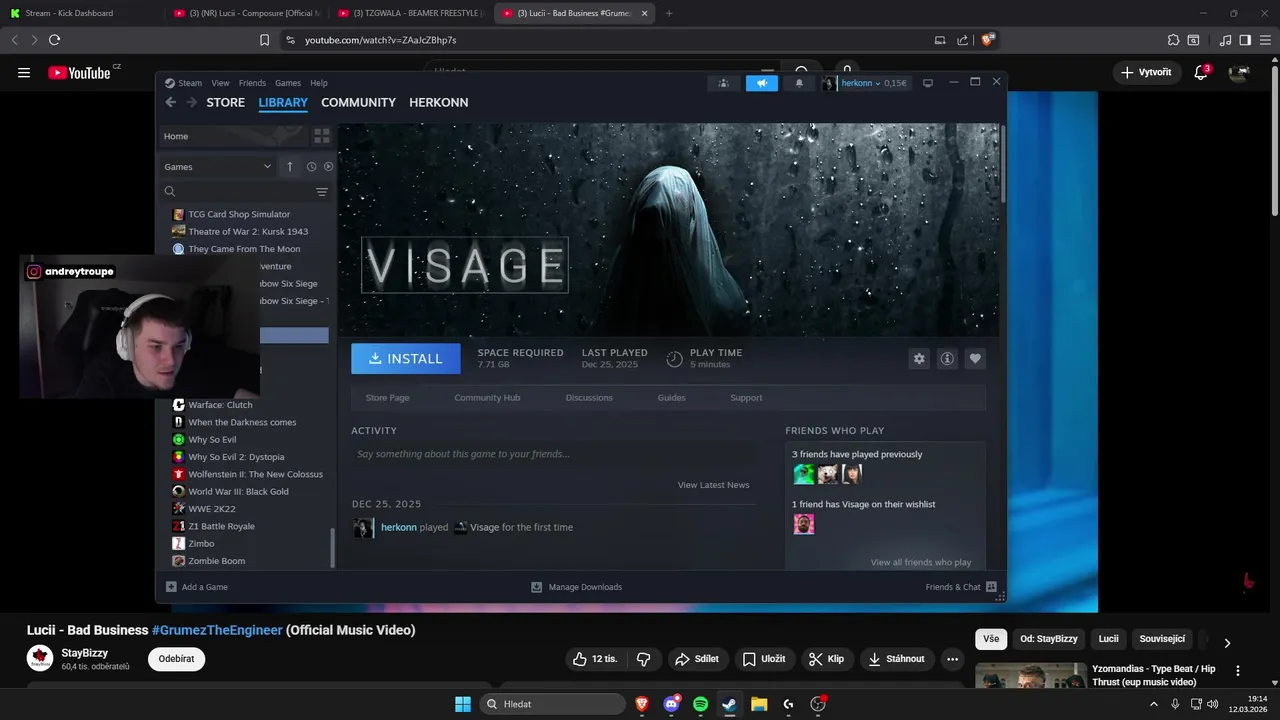Switch to COMMUNITY tab
The image size is (1280, 720).
click(358, 102)
